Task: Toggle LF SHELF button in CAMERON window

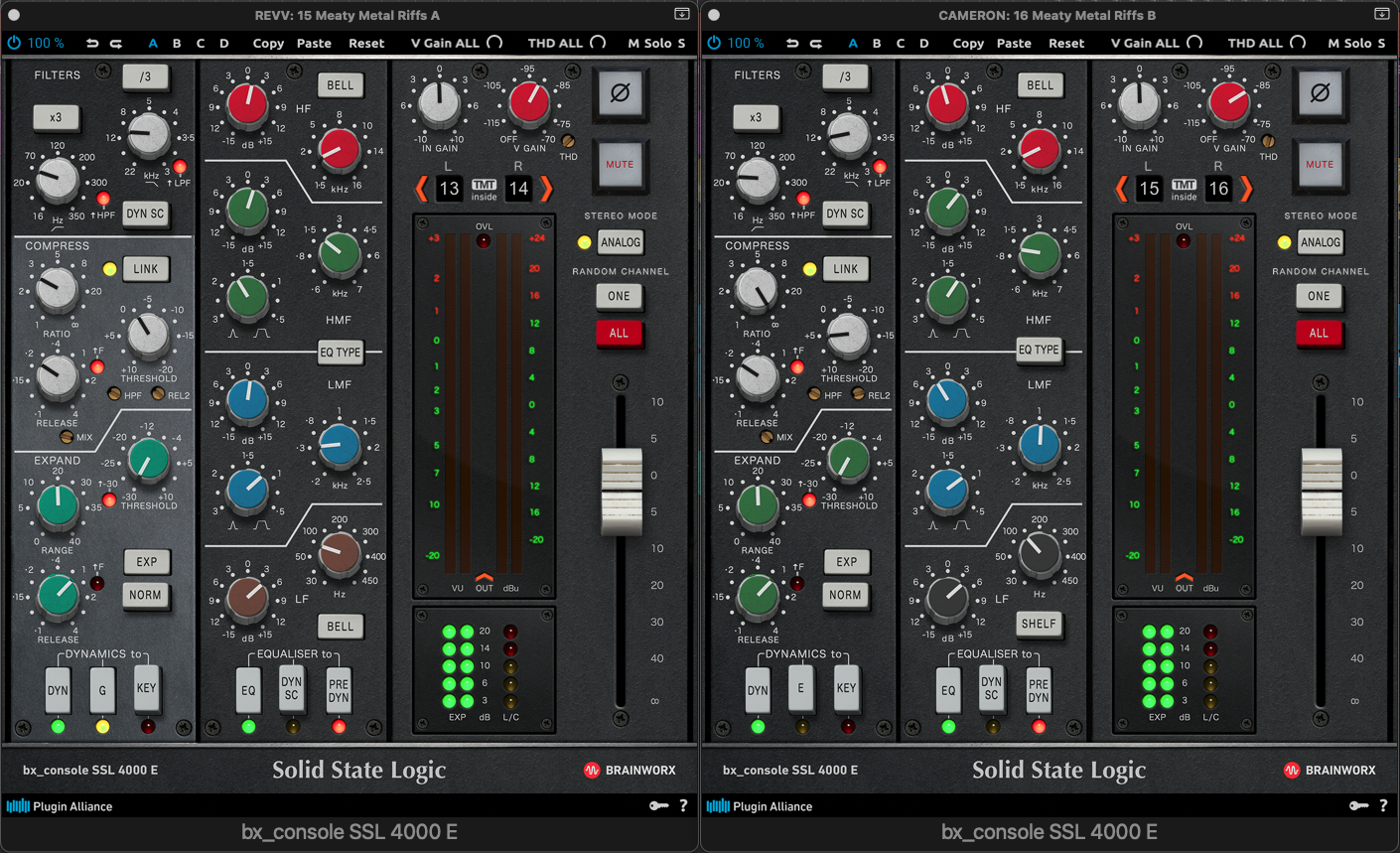Action: coord(1039,624)
